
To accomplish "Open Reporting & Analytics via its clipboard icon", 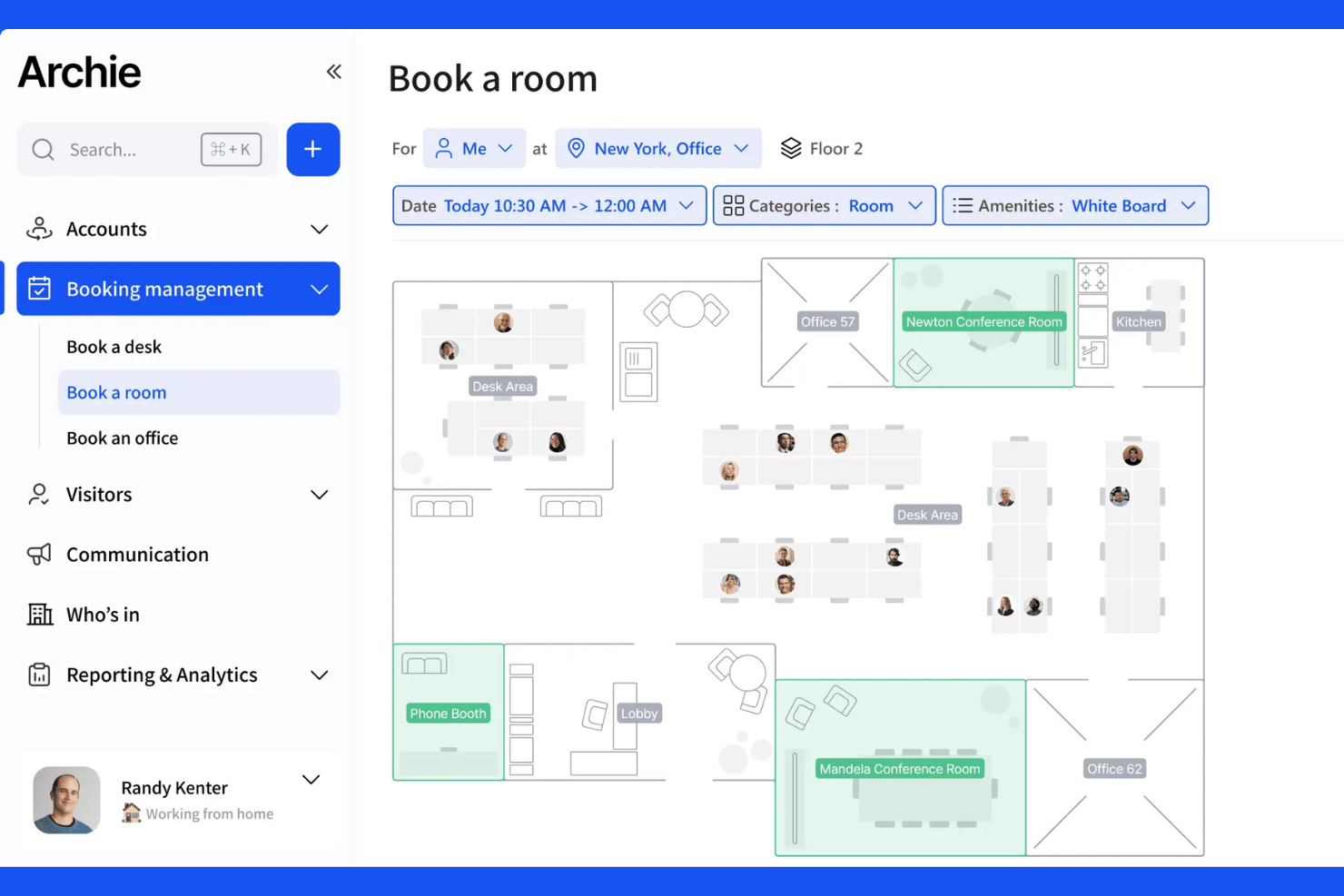I will [x=38, y=674].
